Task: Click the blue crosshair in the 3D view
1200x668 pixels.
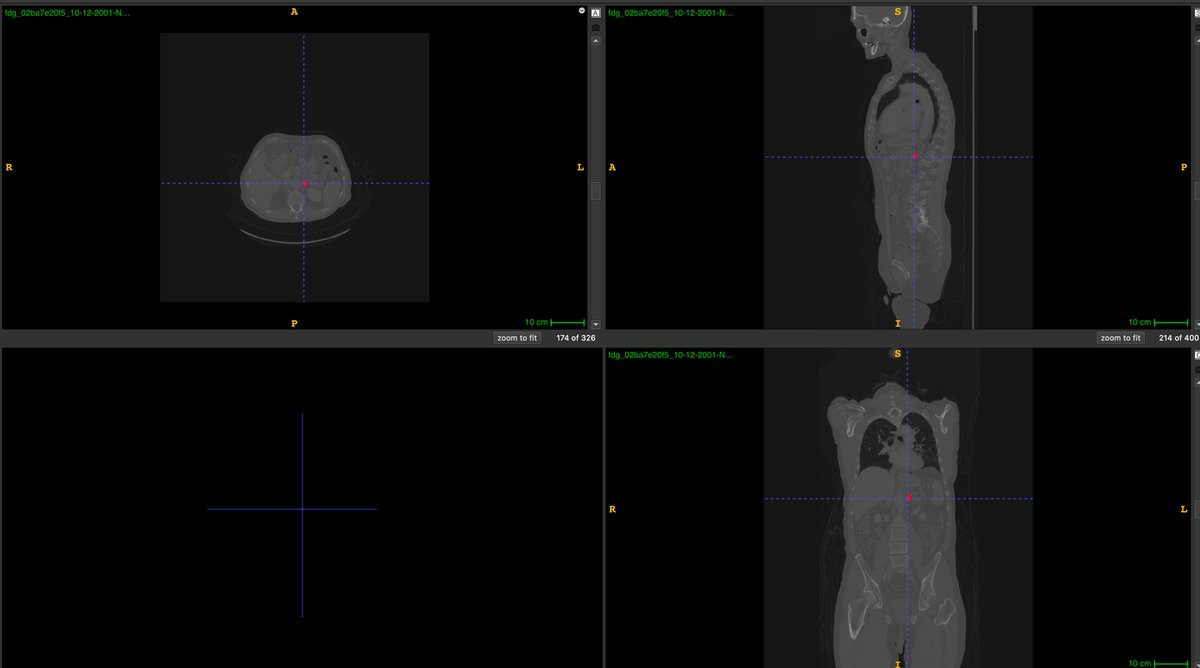Action: (302, 510)
